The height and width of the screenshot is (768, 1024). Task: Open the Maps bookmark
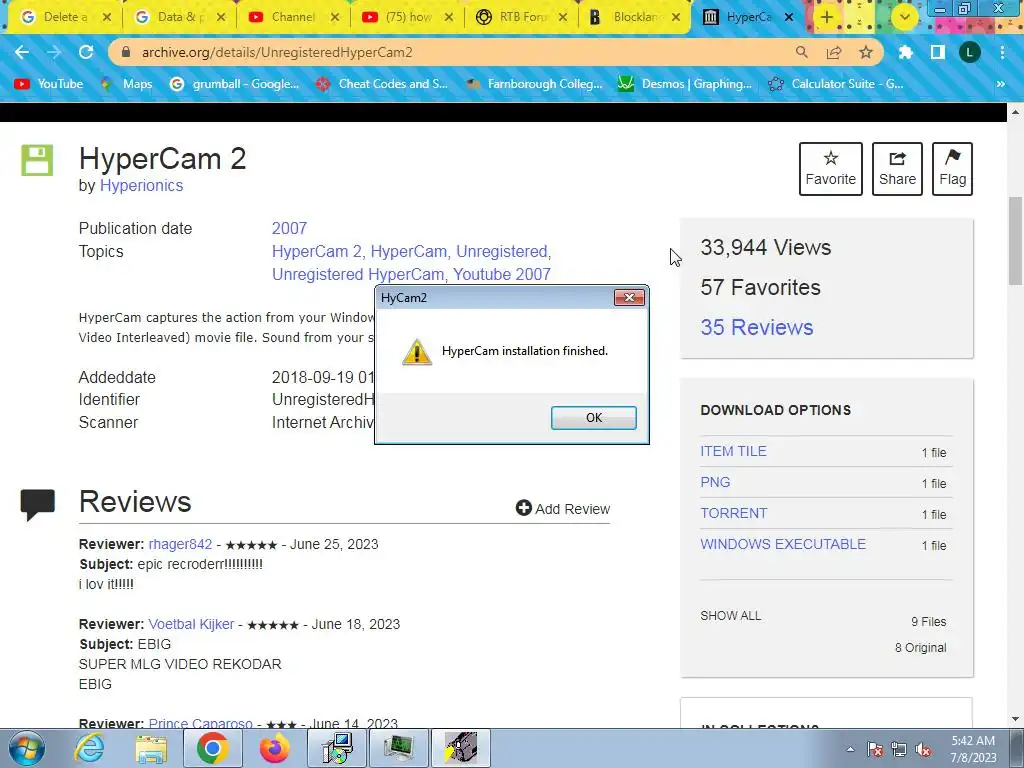click(127, 84)
